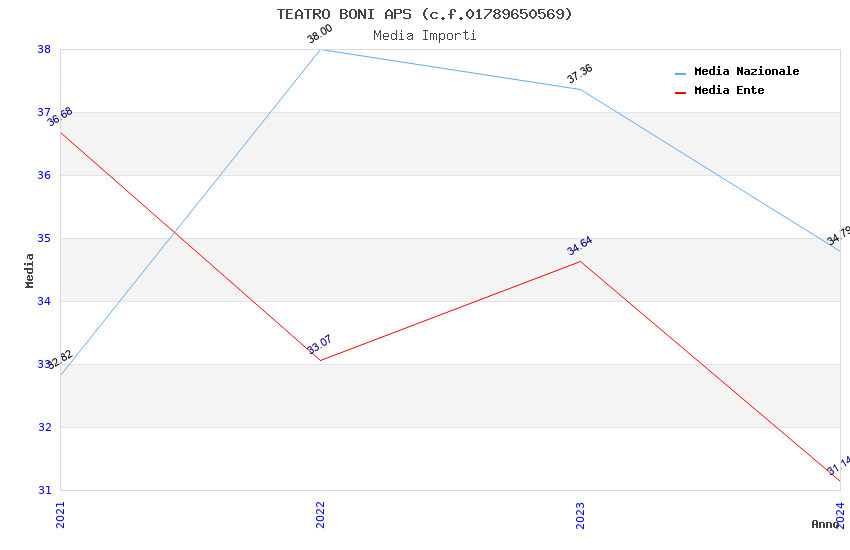The height and width of the screenshot is (550, 850).
Task: Click the y-axis title Media
Action: coord(30,270)
